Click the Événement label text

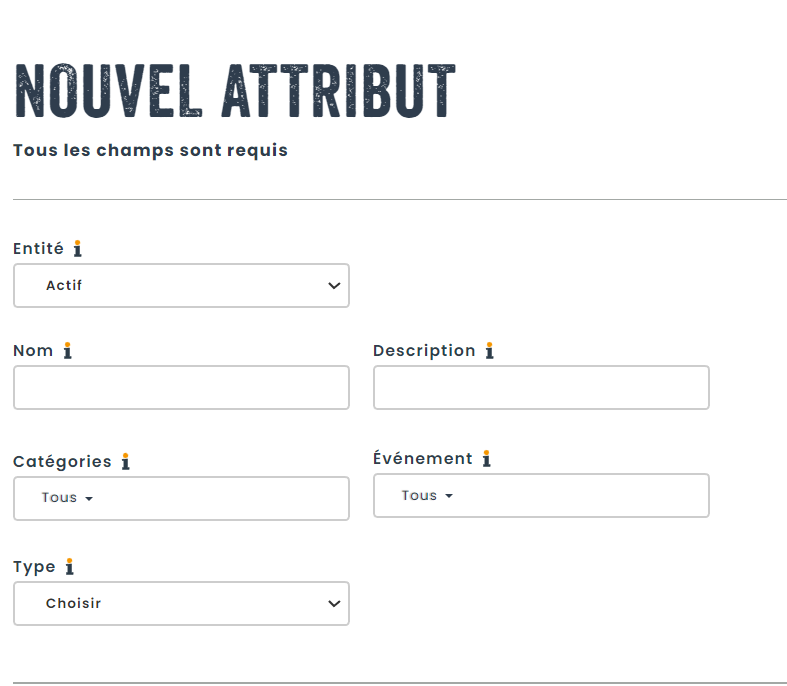(x=422, y=459)
